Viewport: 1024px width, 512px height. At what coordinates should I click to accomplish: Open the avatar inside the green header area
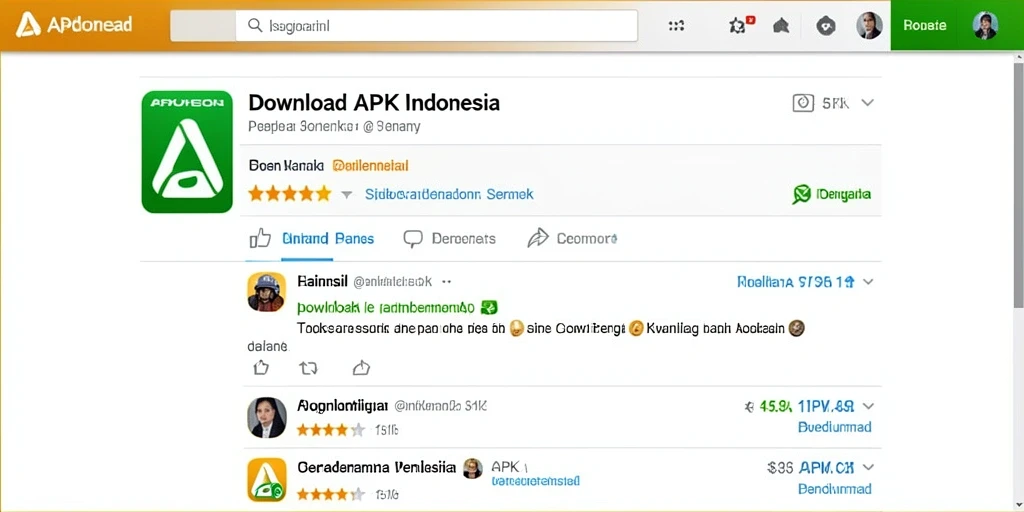(985, 25)
